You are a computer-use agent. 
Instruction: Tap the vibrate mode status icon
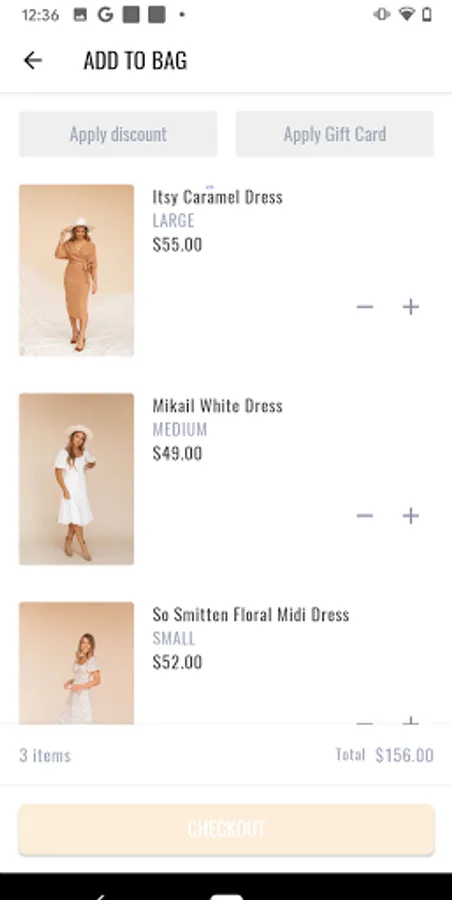pos(382,14)
